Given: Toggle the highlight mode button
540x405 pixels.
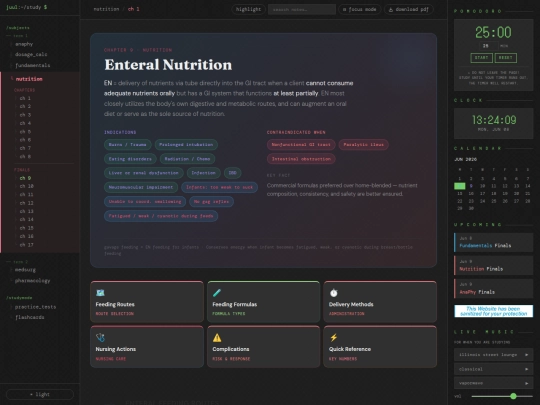Looking at the screenshot, I should [x=248, y=9].
